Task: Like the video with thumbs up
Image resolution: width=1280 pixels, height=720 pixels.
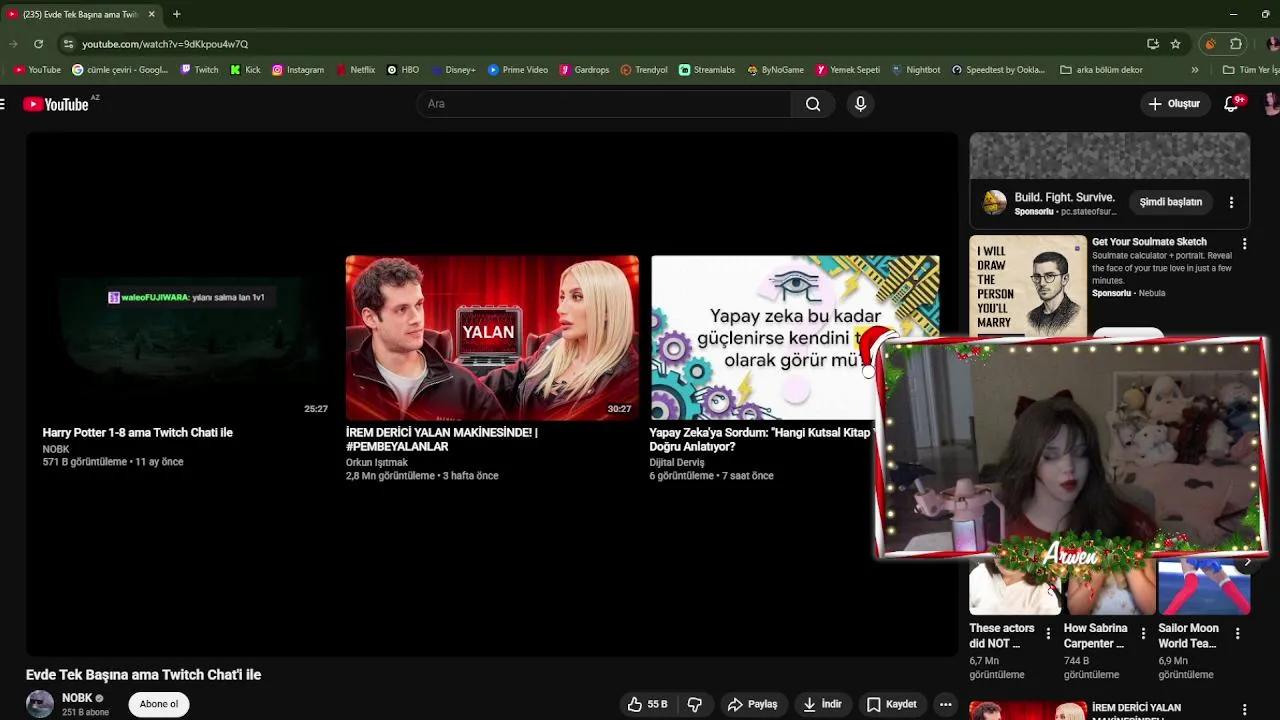Action: tap(647, 704)
